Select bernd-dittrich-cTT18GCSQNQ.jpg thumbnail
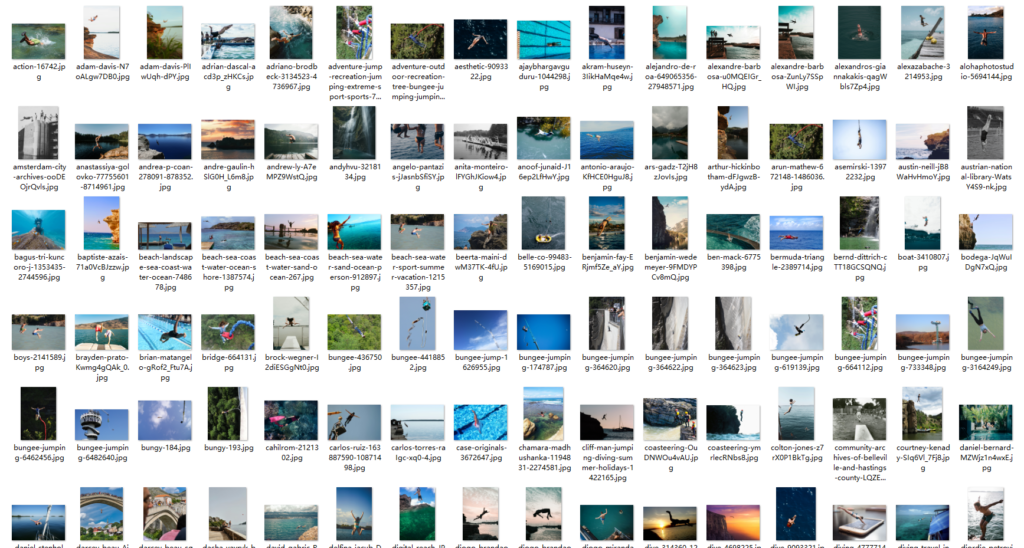 (860, 223)
